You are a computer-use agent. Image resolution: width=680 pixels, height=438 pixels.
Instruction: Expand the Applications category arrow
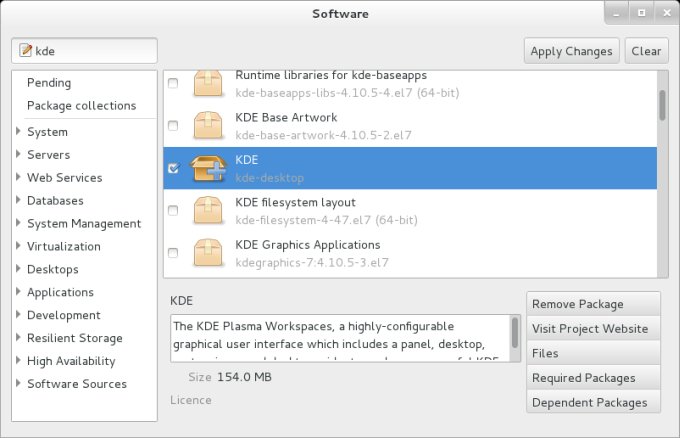click(18, 291)
